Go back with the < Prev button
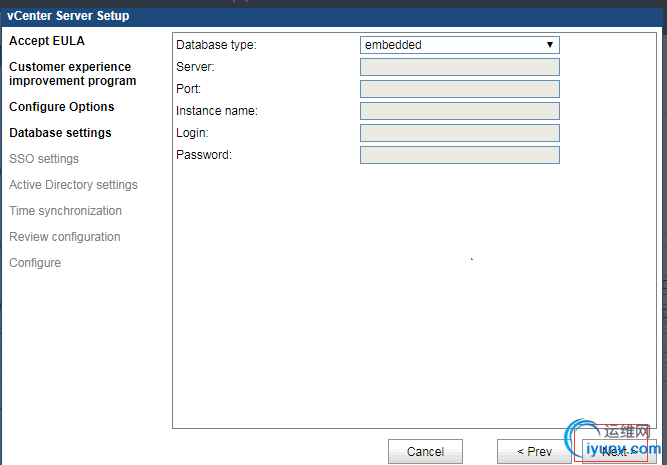This screenshot has width=667, height=465. (534, 452)
